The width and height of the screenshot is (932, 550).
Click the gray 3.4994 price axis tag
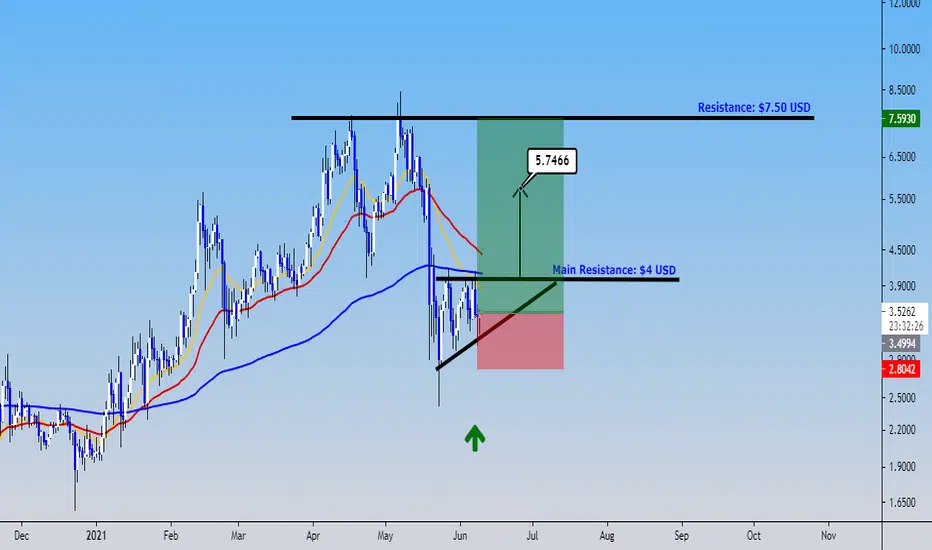point(901,343)
